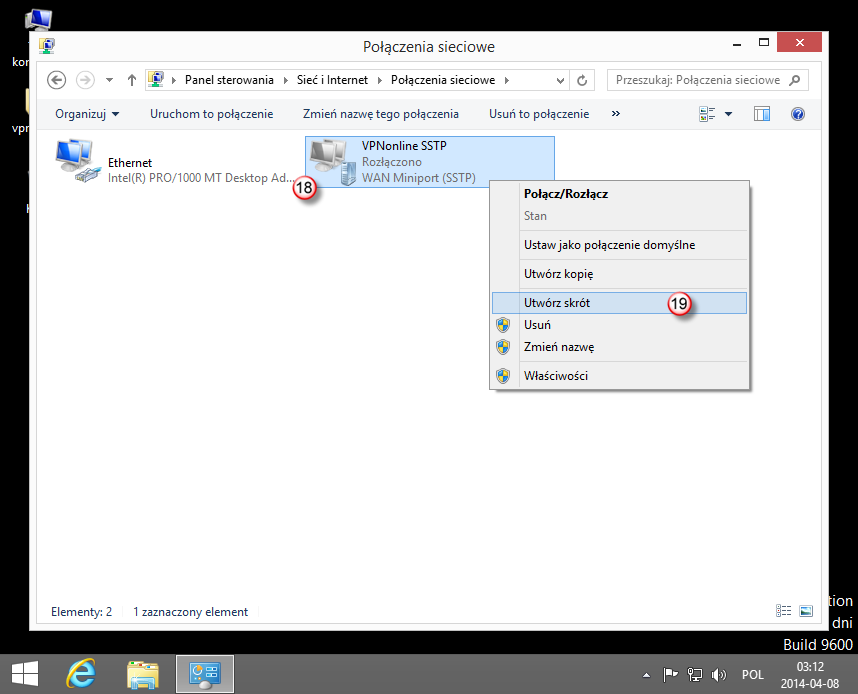This screenshot has height=694, width=858.
Task: Click the desktop computer icon behind window
Action: [38, 20]
